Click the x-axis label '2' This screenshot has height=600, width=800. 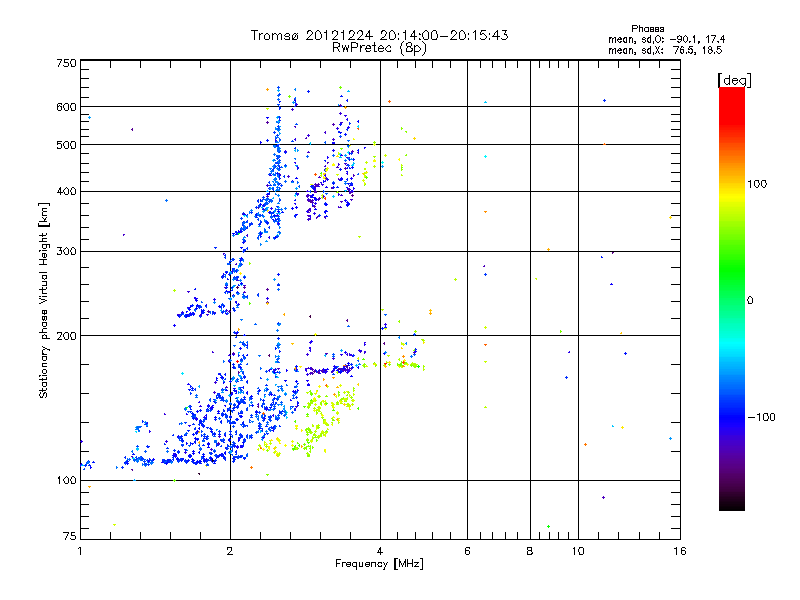(x=230, y=551)
